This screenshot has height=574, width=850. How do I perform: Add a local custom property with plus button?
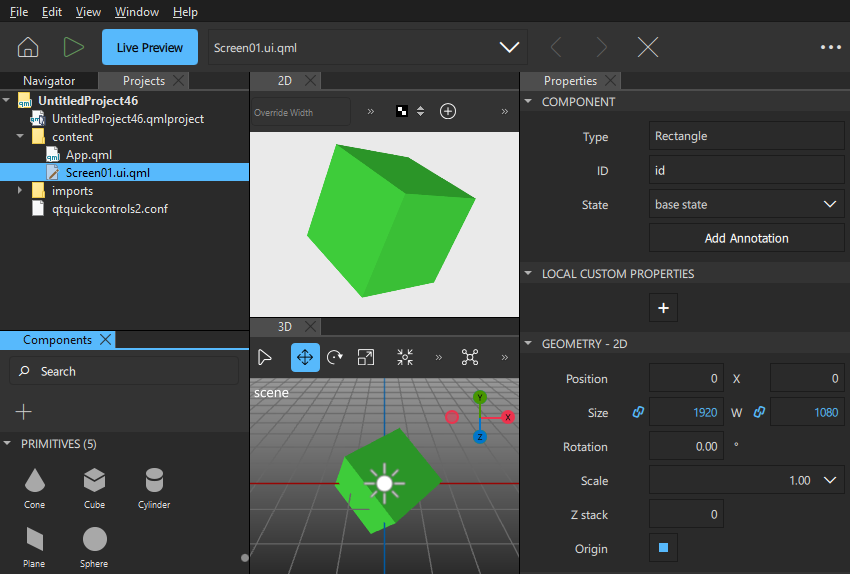pyautogui.click(x=663, y=308)
